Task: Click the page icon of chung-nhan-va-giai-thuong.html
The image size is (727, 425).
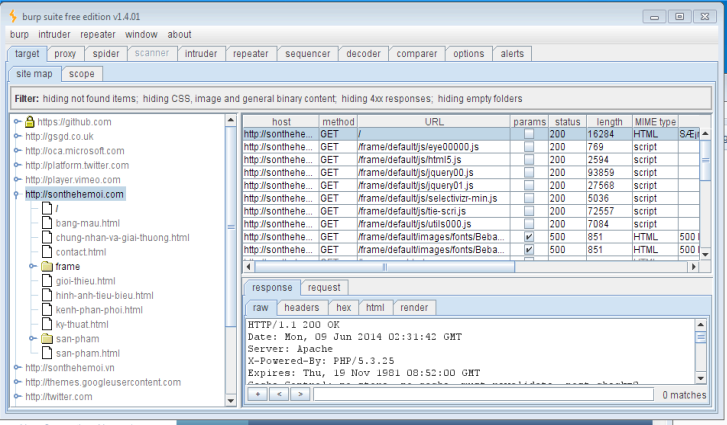Action: 47,237
